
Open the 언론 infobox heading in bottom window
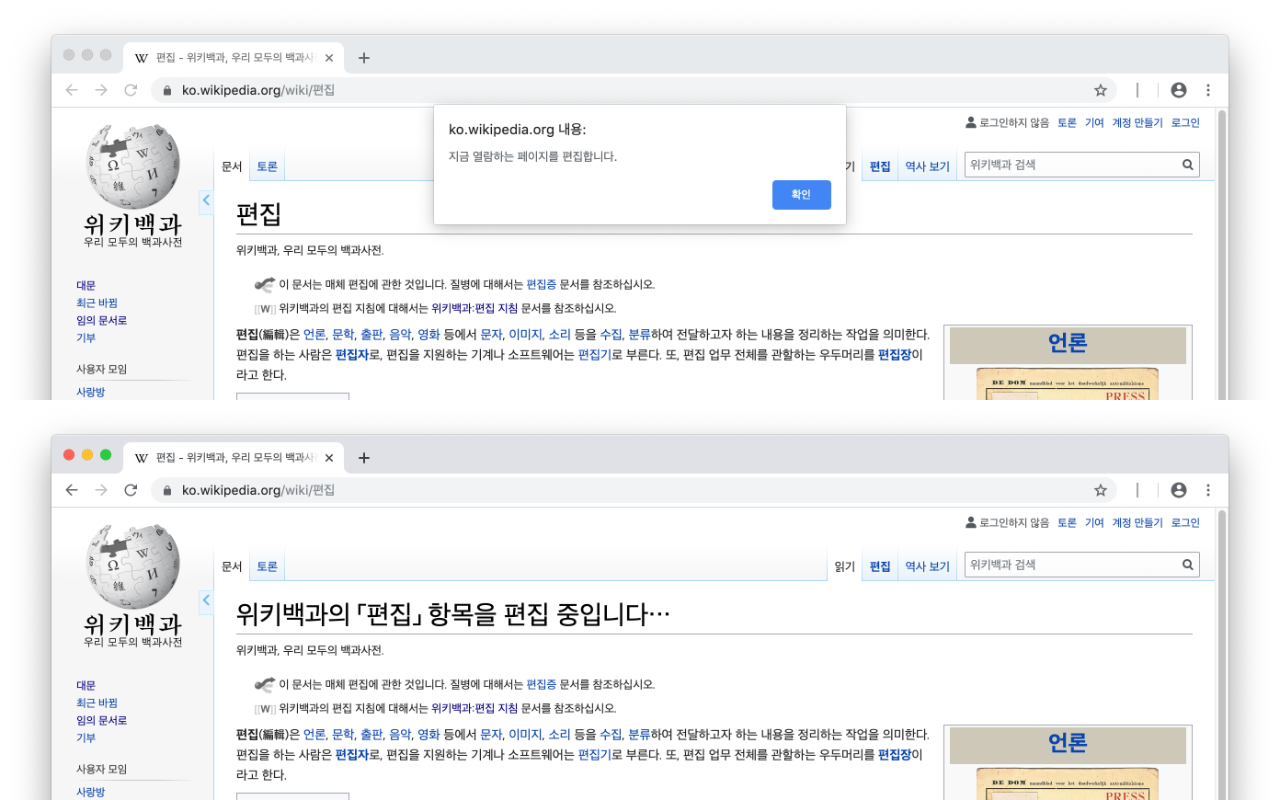1067,743
